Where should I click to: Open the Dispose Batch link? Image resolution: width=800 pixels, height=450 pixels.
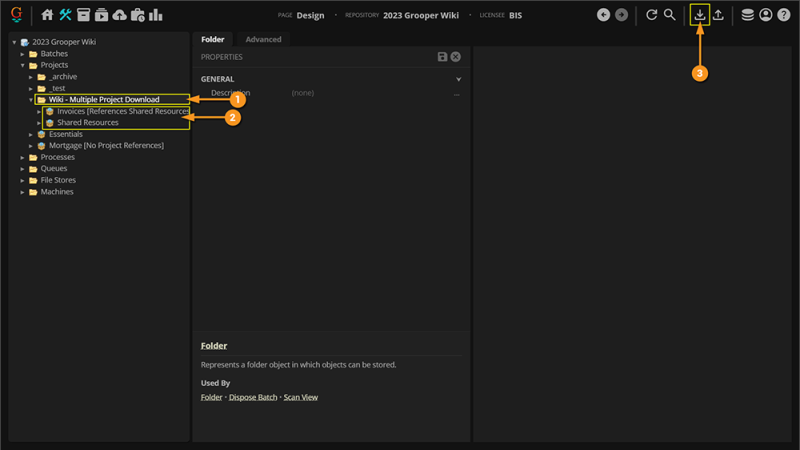pyautogui.click(x=253, y=397)
